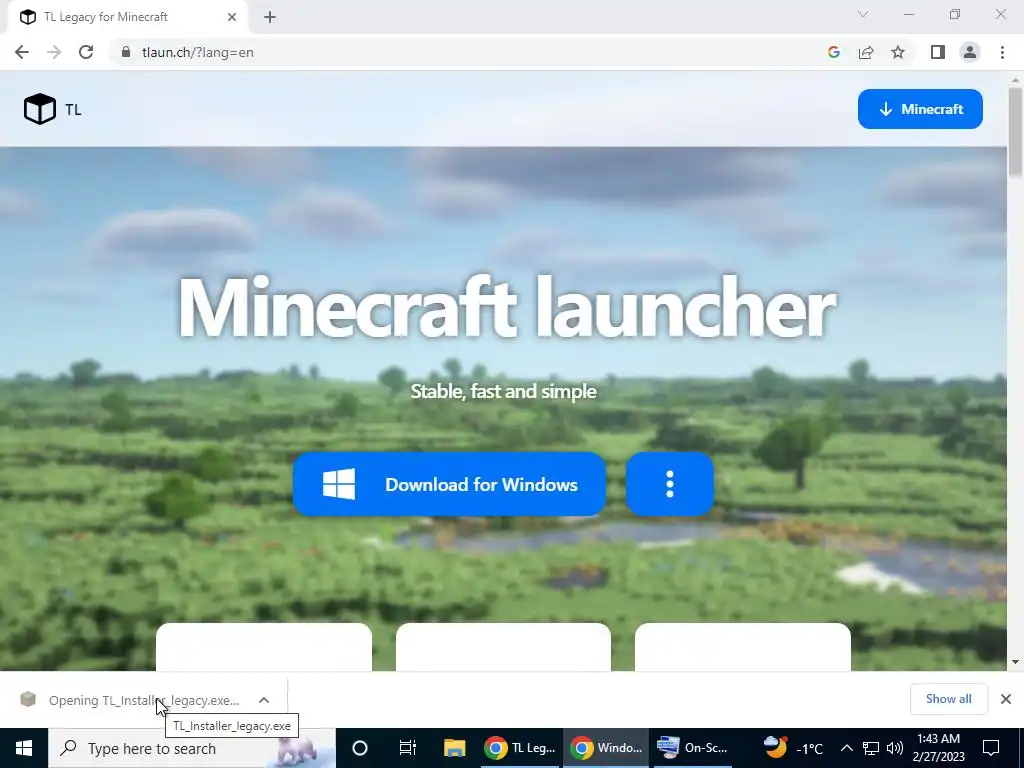1024x768 pixels.
Task: Click the network tray icon
Action: tap(871, 748)
